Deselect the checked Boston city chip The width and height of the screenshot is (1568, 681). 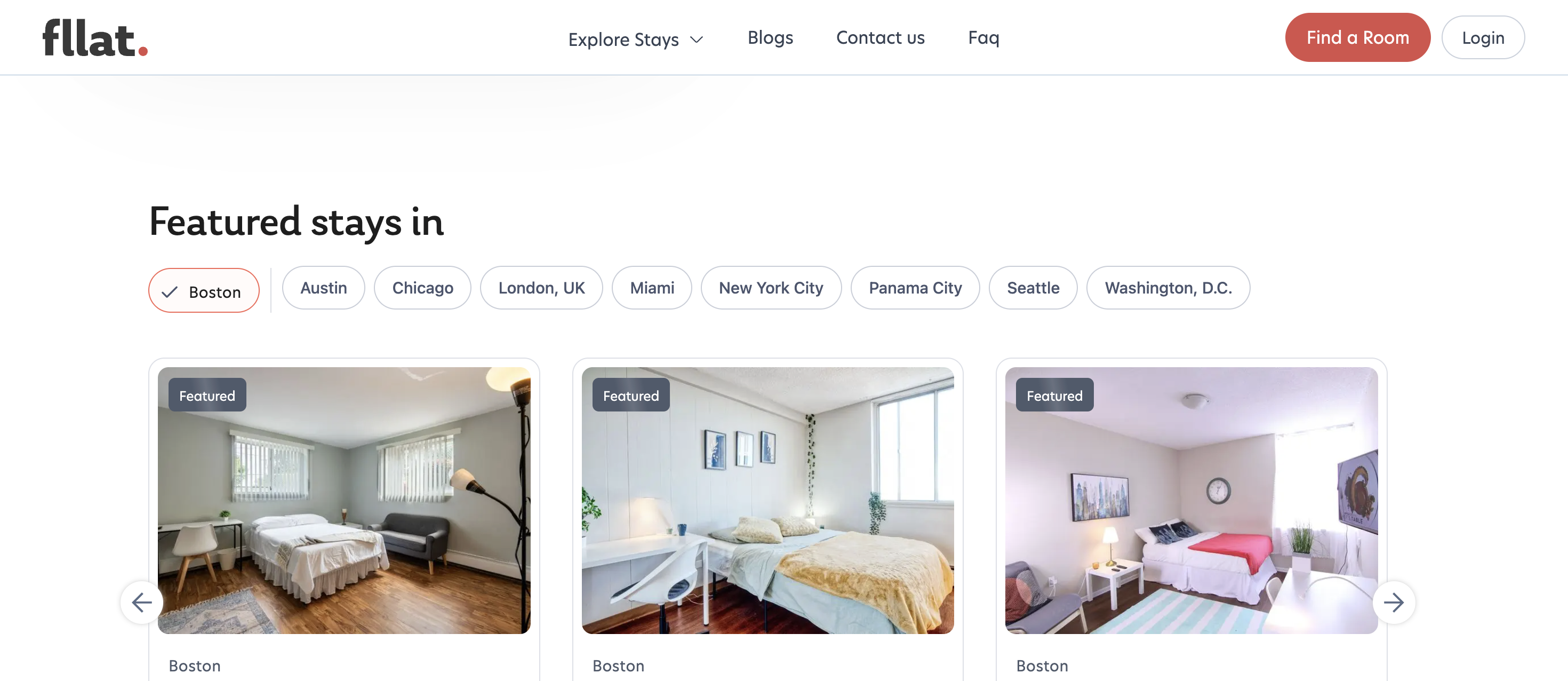coord(204,290)
